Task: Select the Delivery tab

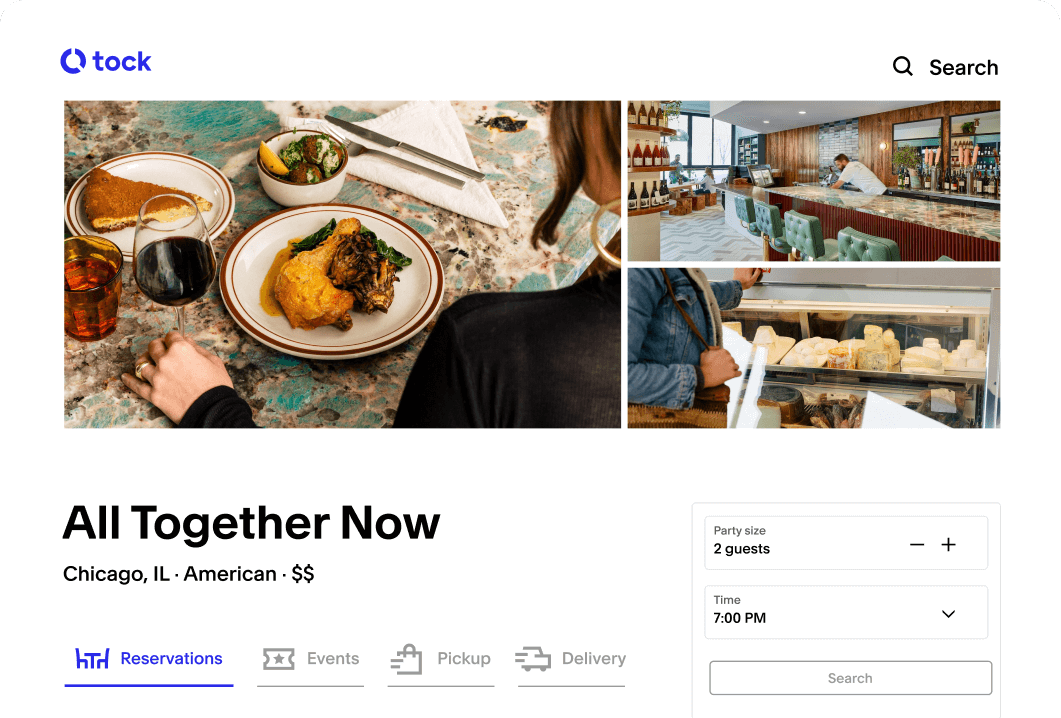Action: click(x=572, y=660)
